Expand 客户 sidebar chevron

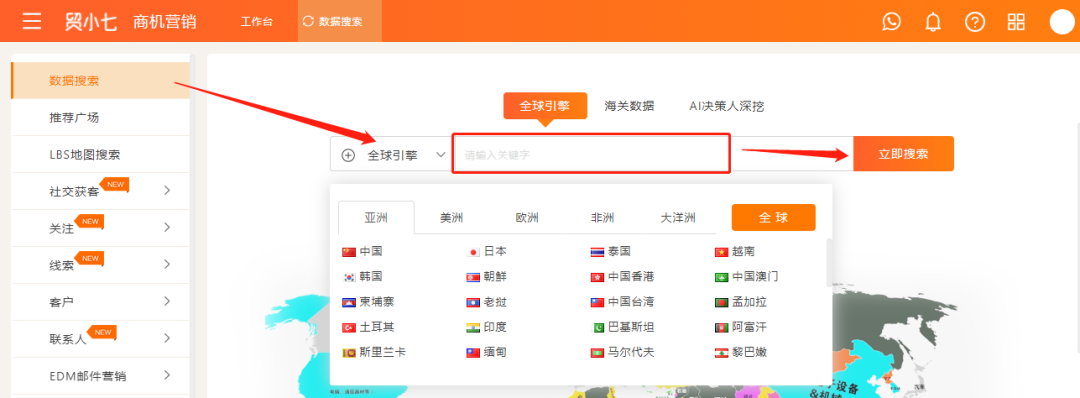click(167, 301)
